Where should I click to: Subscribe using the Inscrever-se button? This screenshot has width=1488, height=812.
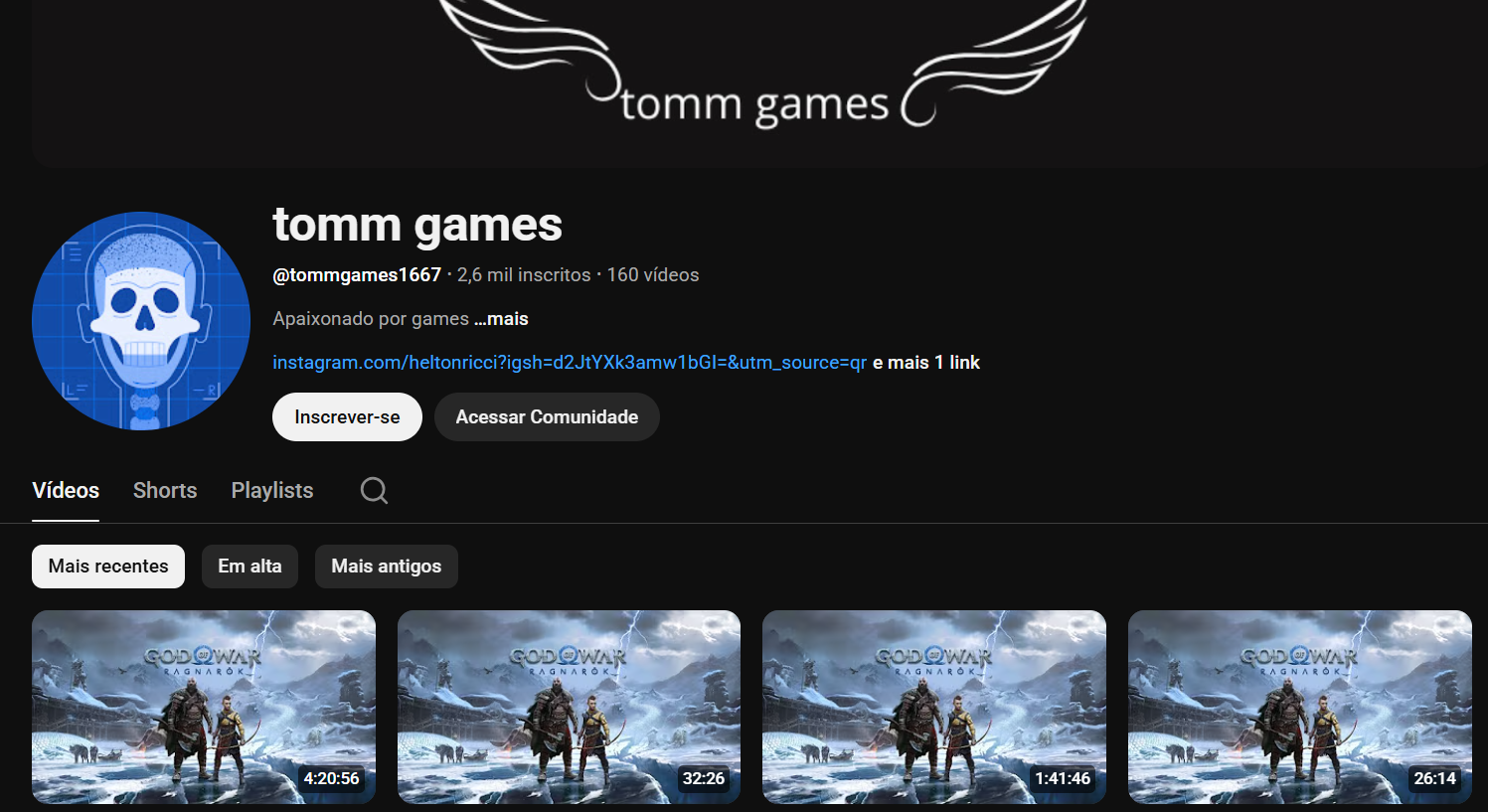(347, 417)
